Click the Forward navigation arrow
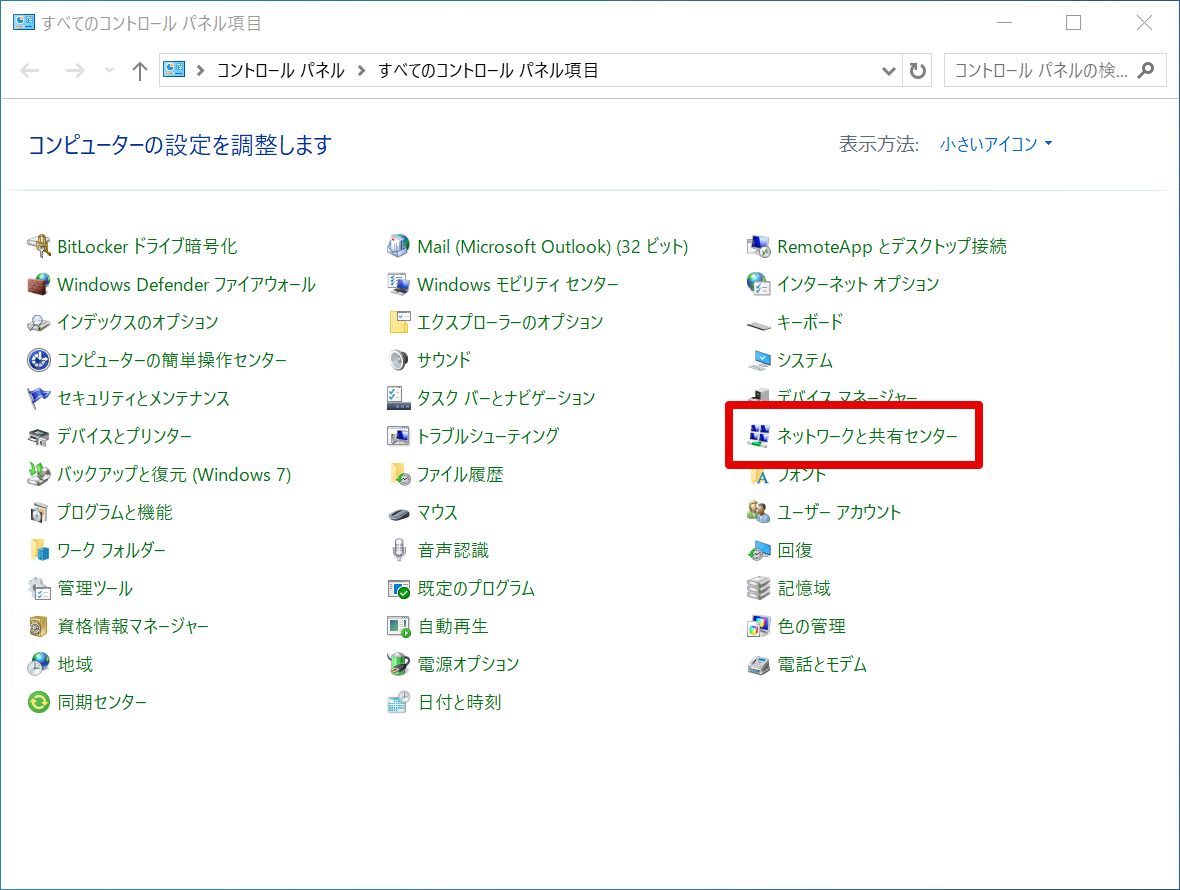1180x890 pixels. (x=75, y=71)
